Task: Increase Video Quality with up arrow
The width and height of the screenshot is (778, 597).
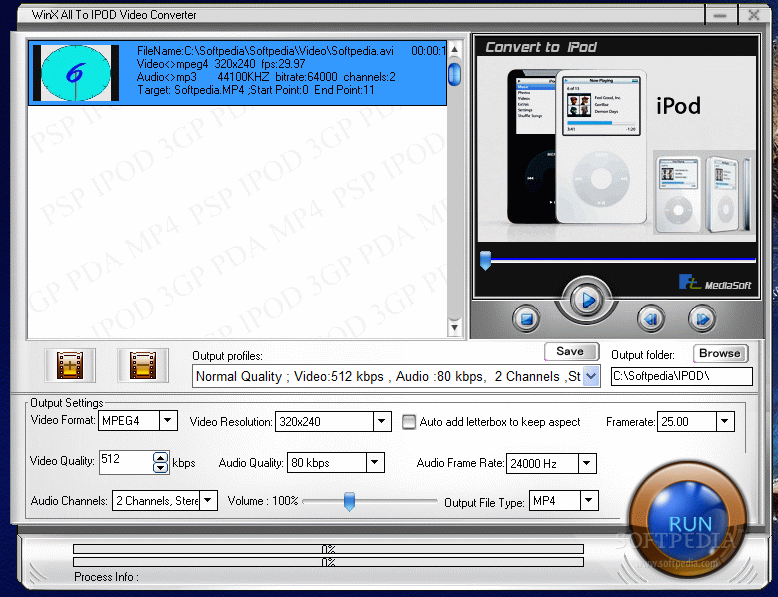Action: pyautogui.click(x=161, y=458)
